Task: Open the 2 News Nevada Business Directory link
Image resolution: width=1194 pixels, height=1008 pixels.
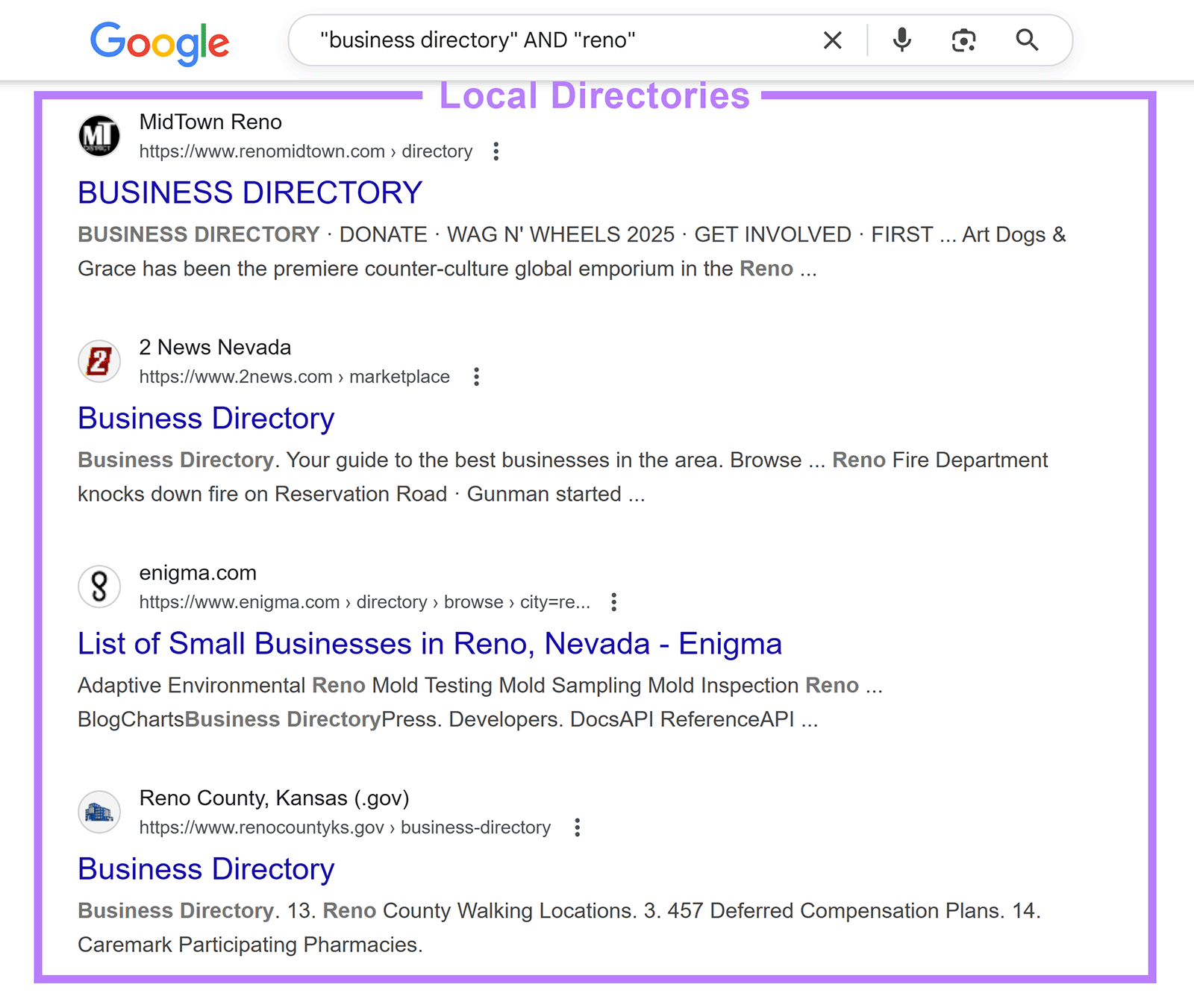Action: 206,418
